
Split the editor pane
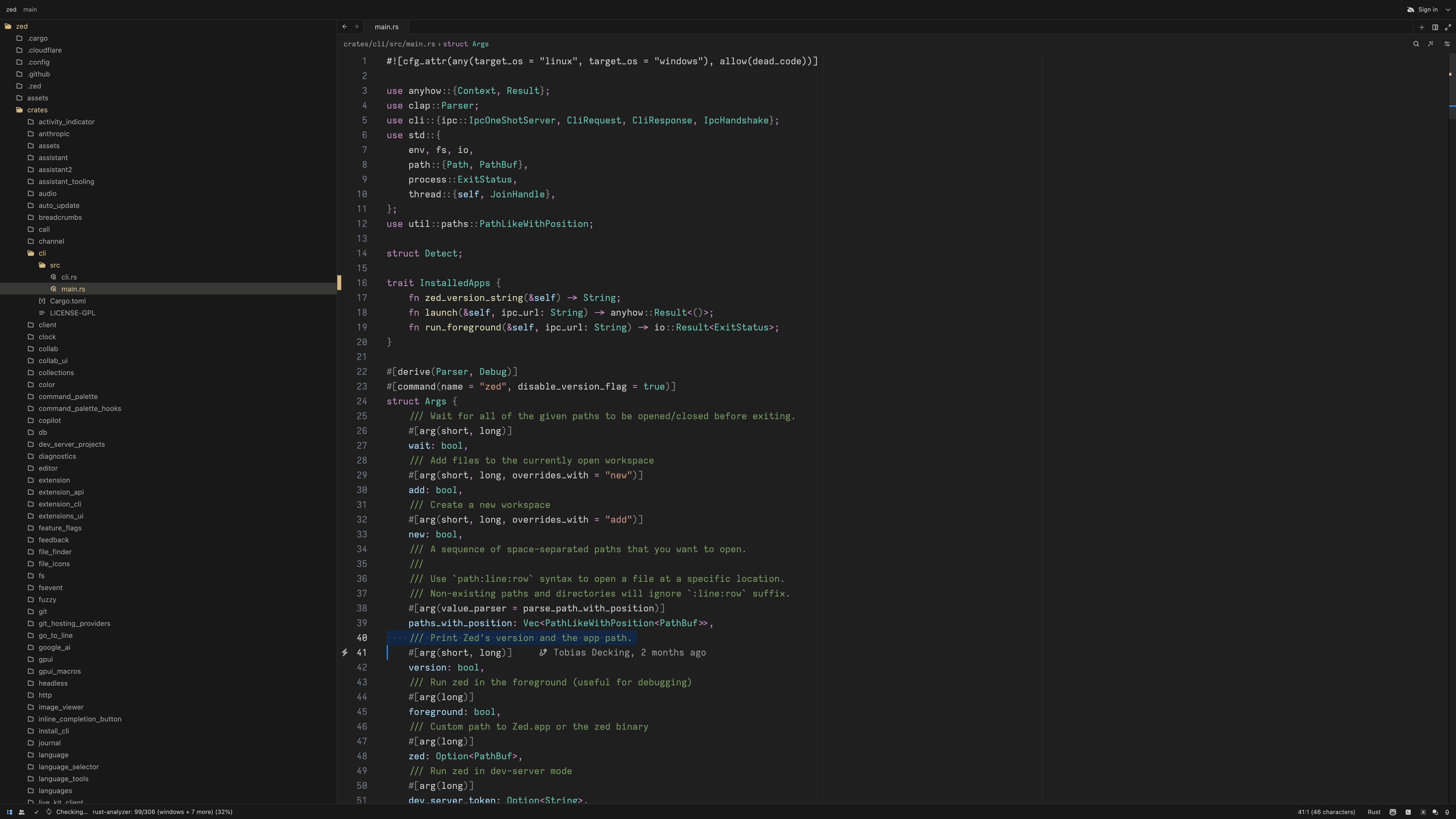pyautogui.click(x=1434, y=27)
